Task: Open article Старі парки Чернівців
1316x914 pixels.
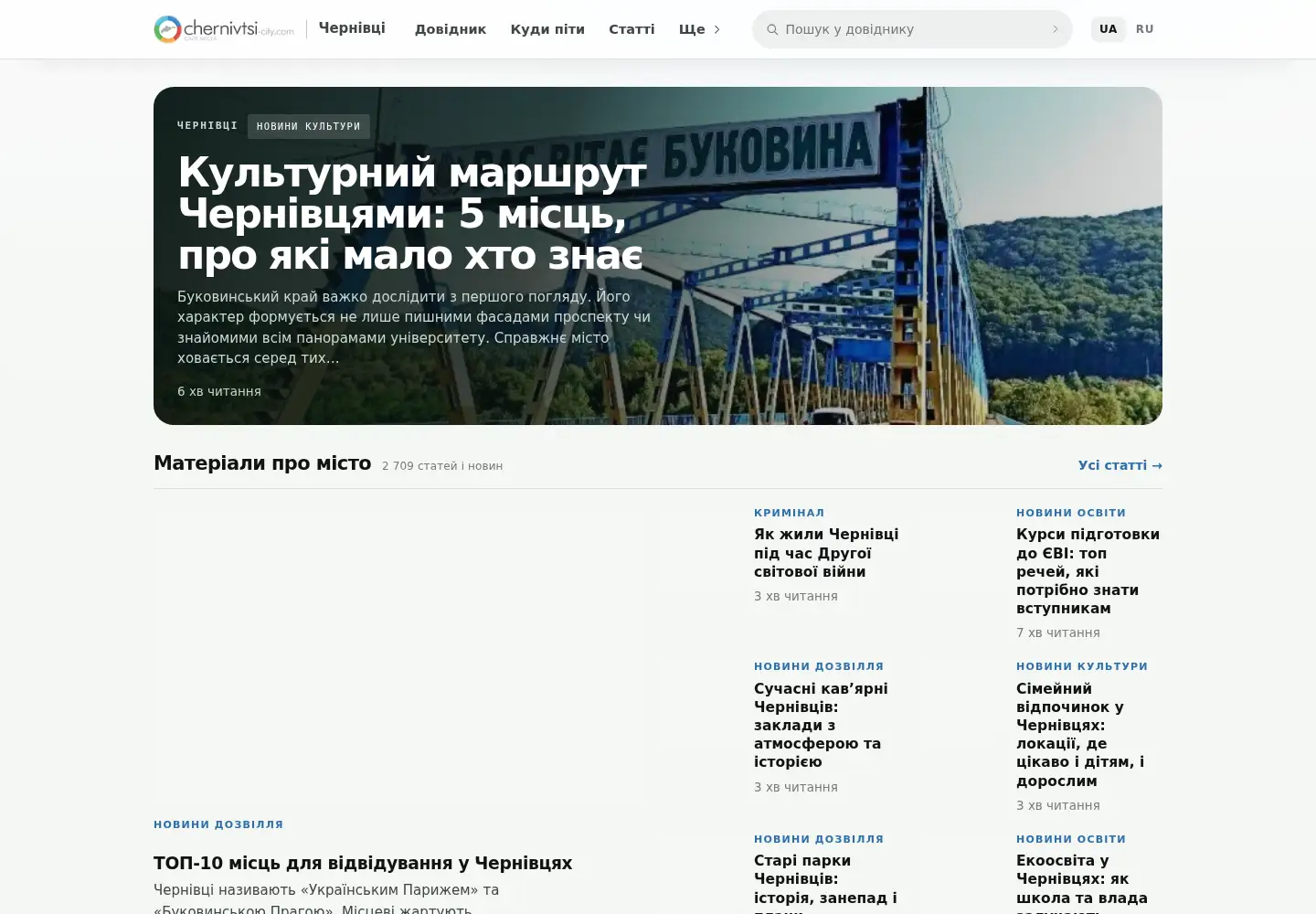Action: click(x=825, y=883)
